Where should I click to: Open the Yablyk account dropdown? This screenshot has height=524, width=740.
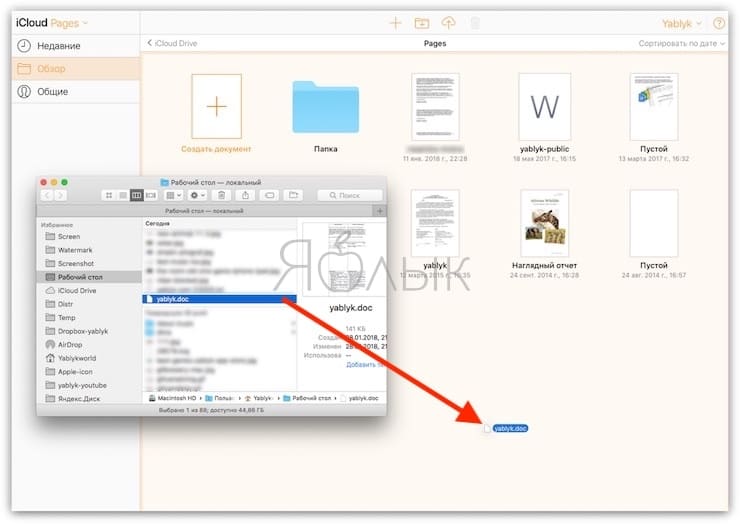[x=681, y=24]
